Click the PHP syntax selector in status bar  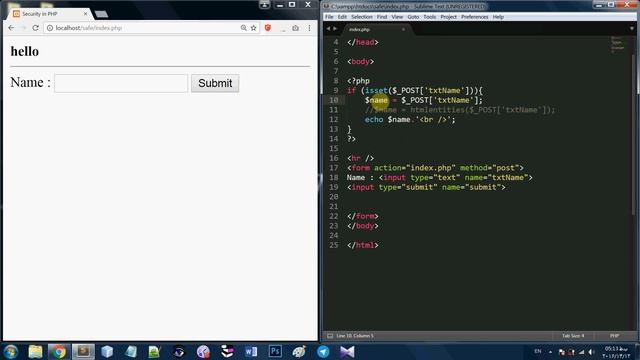614,336
